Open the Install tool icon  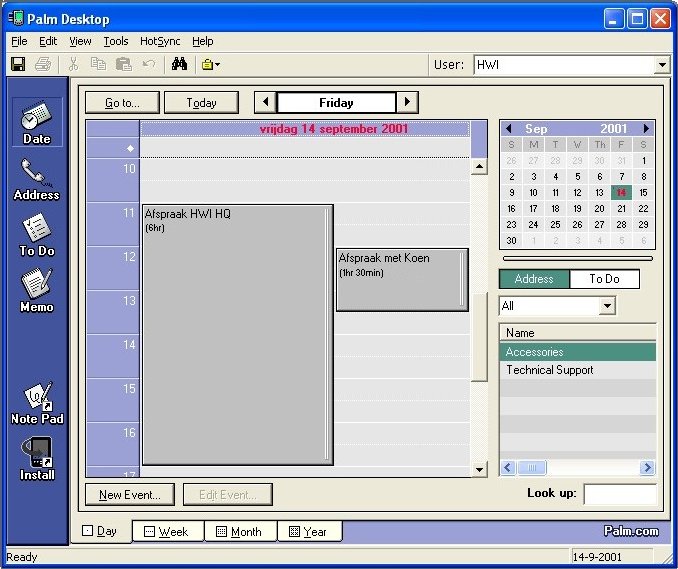[x=37, y=458]
